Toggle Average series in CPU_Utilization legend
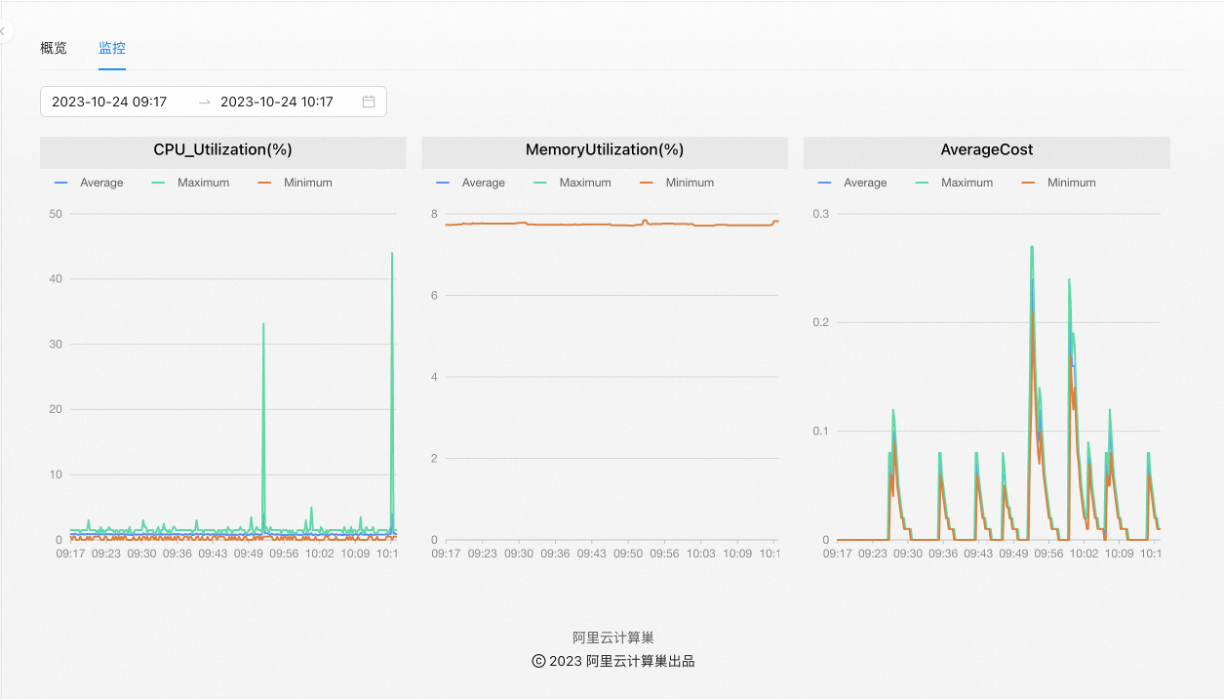Viewport: 1224px width, 700px height. tap(89, 183)
